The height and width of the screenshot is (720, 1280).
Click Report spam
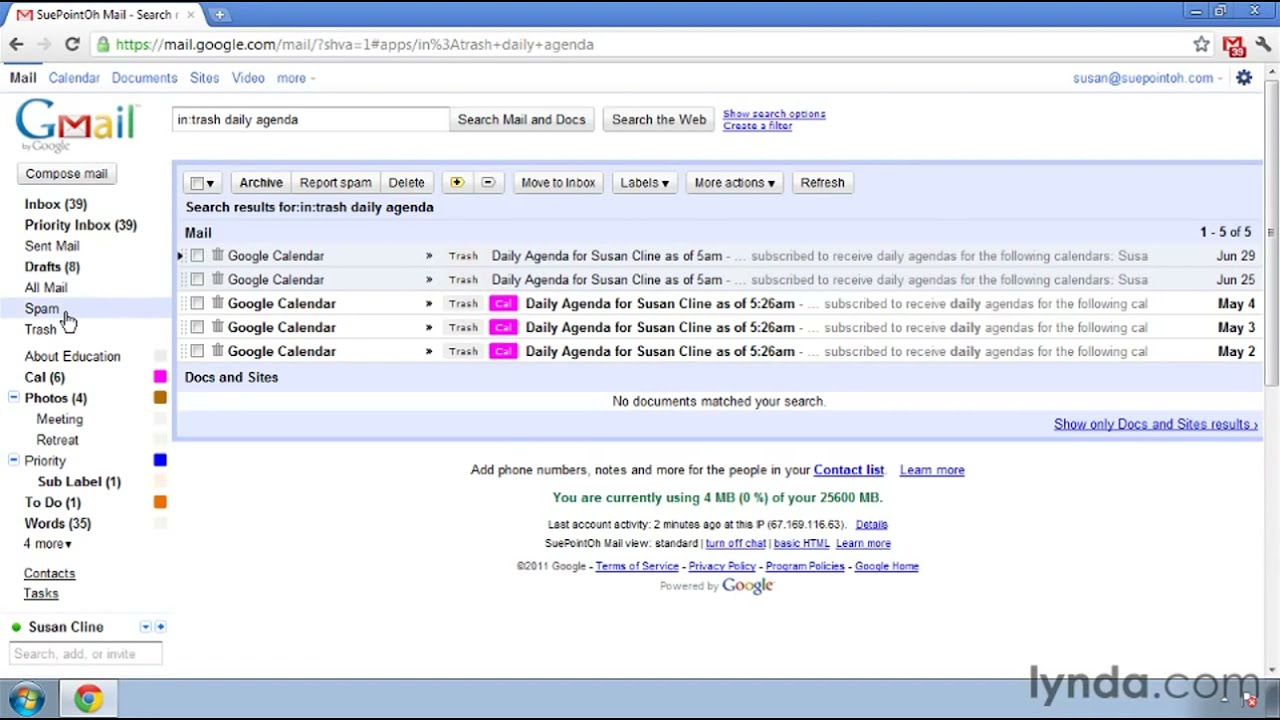pyautogui.click(x=335, y=182)
